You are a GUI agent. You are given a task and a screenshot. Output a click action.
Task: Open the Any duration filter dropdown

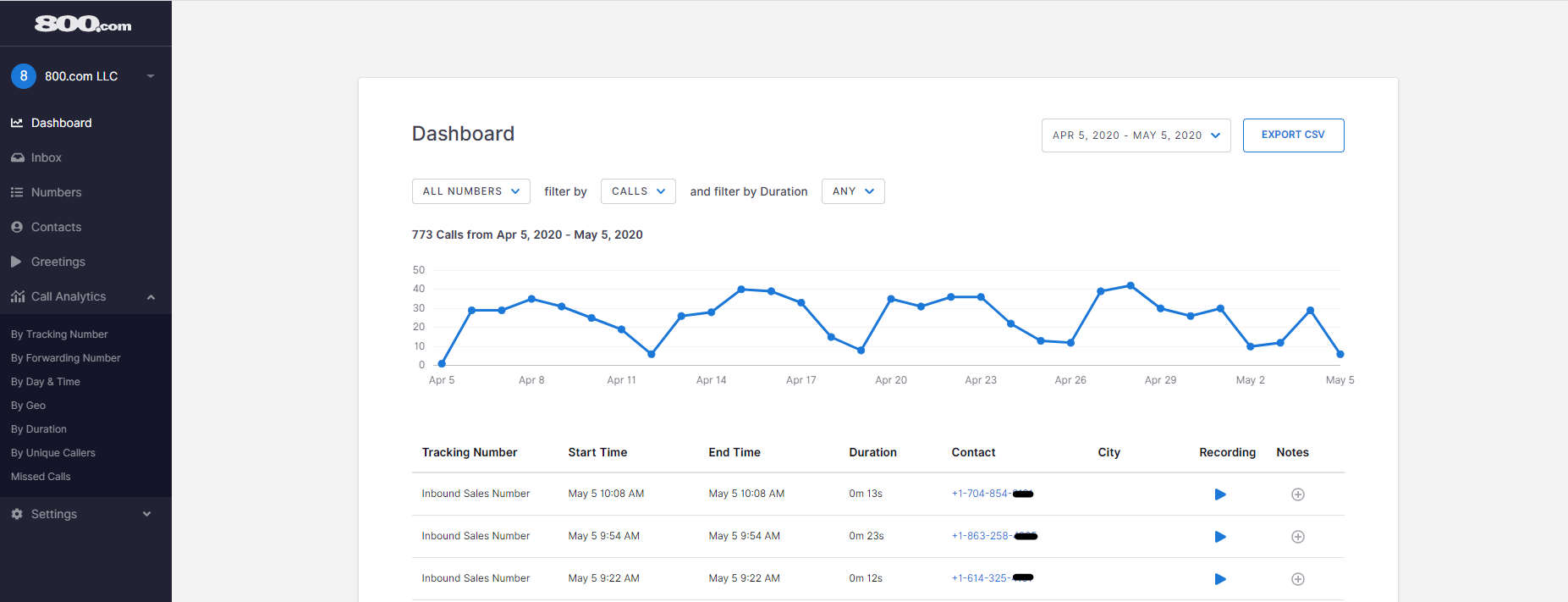[852, 191]
